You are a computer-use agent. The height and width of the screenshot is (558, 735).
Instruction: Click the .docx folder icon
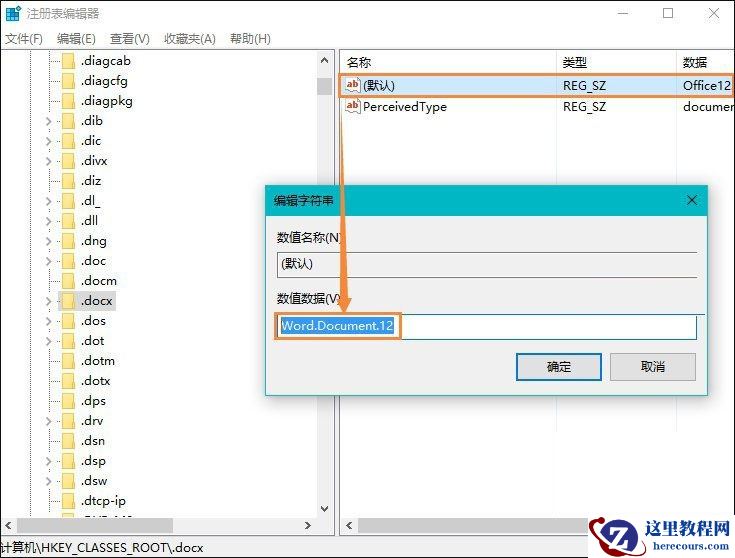click(68, 301)
